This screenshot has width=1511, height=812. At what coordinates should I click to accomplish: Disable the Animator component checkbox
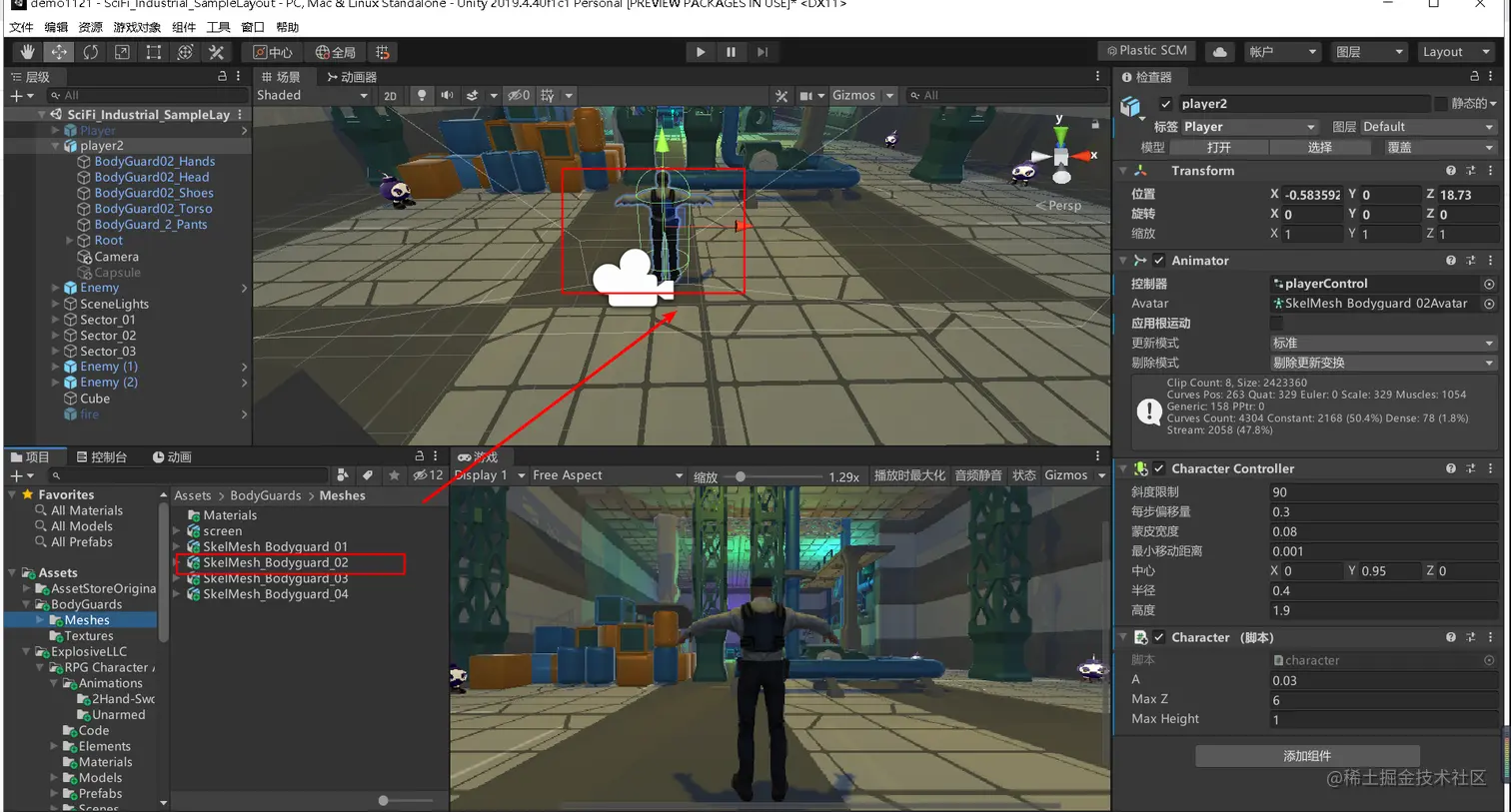point(1158,261)
